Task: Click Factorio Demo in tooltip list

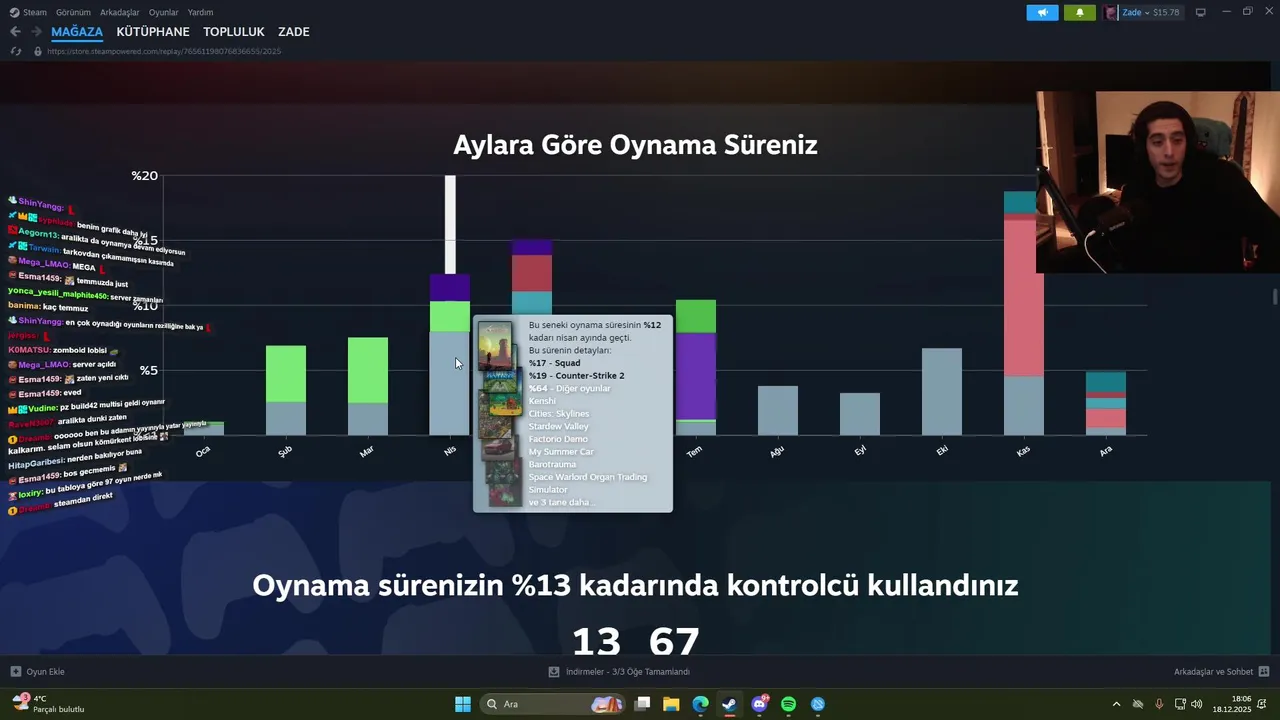Action: (558, 439)
